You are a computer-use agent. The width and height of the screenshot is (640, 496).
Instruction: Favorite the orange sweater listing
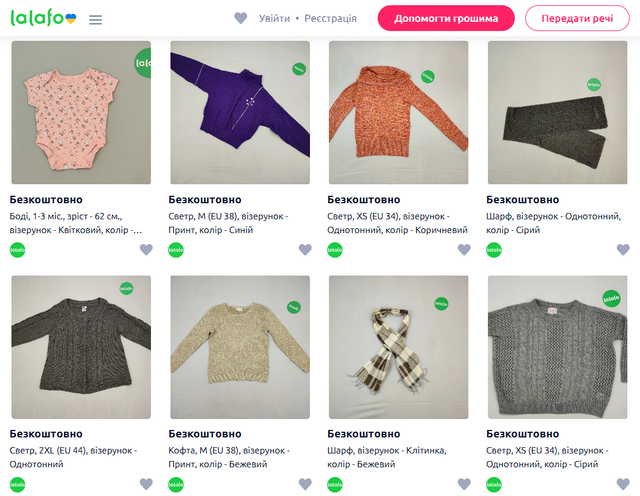(464, 250)
